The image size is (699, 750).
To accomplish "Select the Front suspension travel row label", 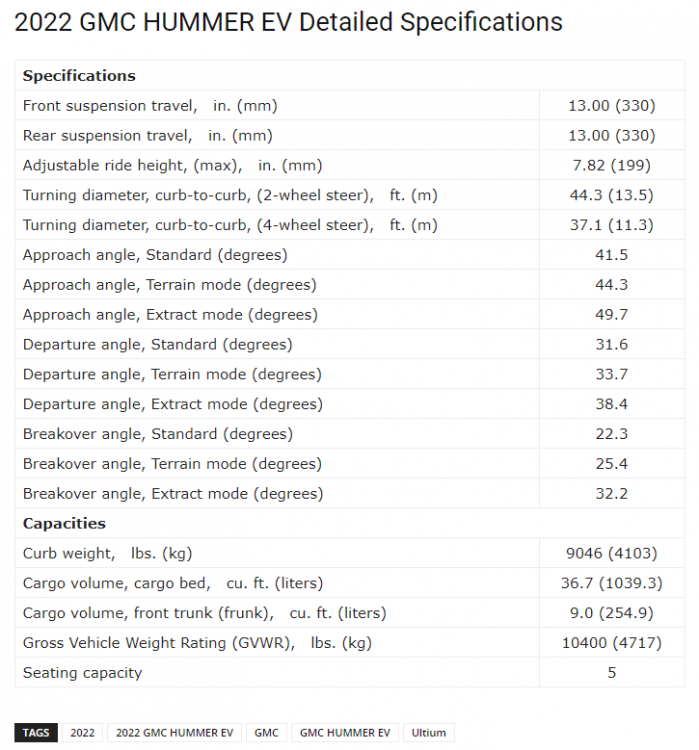I will point(150,106).
